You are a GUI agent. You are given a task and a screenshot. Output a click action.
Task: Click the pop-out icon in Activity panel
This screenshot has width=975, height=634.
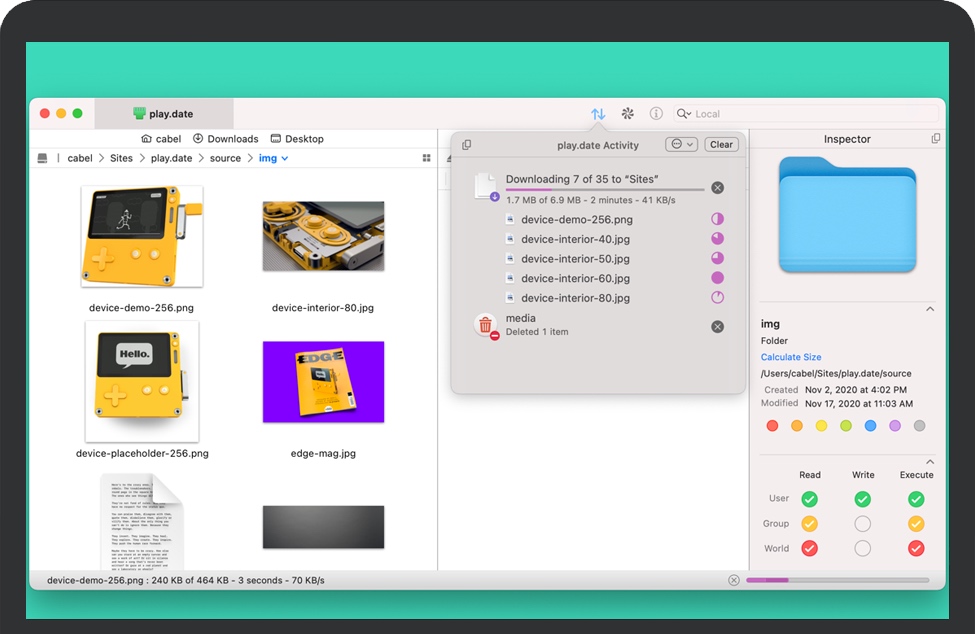(467, 145)
